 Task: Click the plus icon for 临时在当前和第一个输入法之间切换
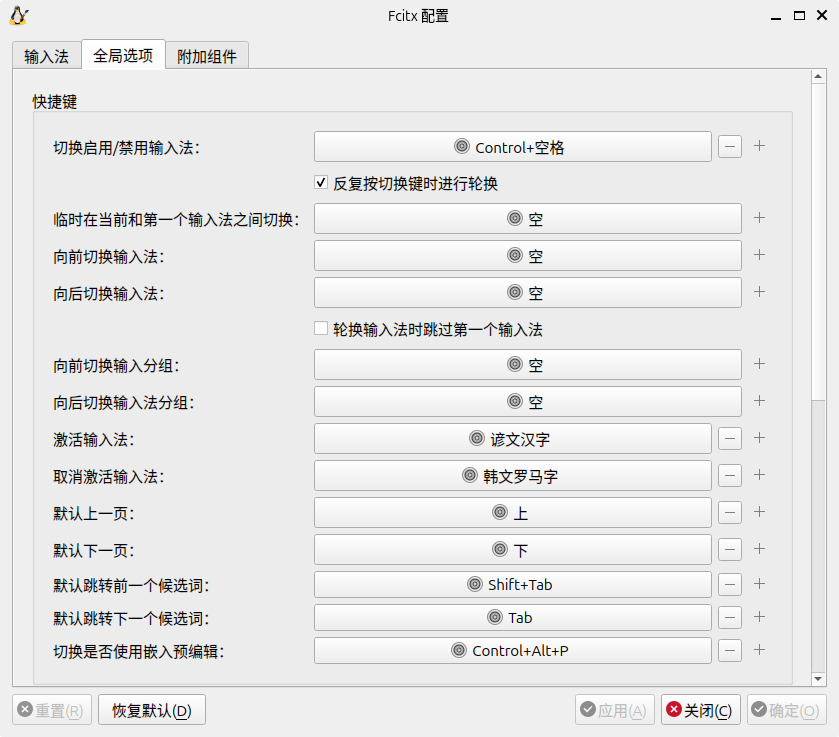(759, 218)
